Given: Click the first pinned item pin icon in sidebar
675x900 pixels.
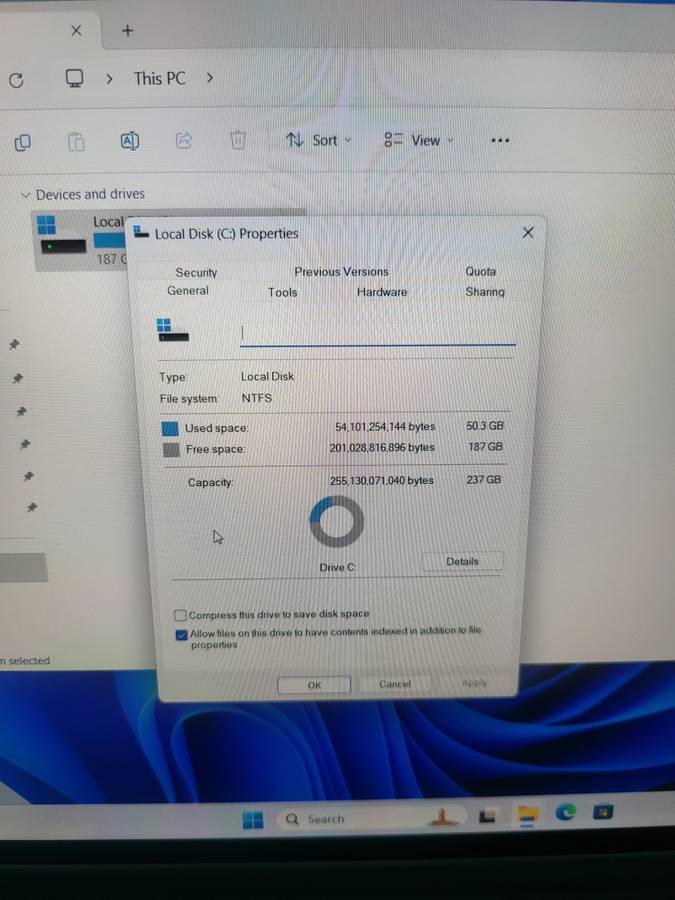Looking at the screenshot, I should 14,344.
